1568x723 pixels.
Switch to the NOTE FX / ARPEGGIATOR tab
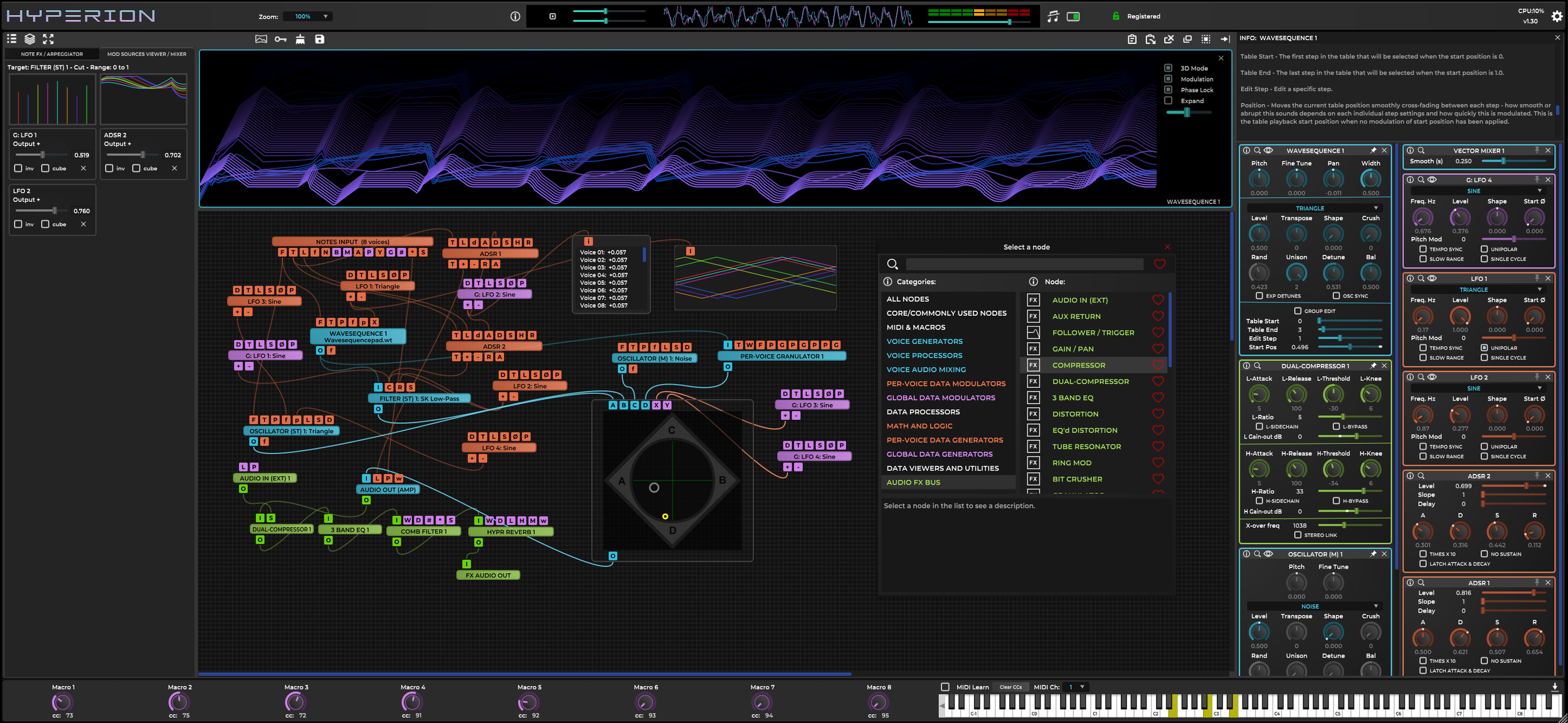52,54
